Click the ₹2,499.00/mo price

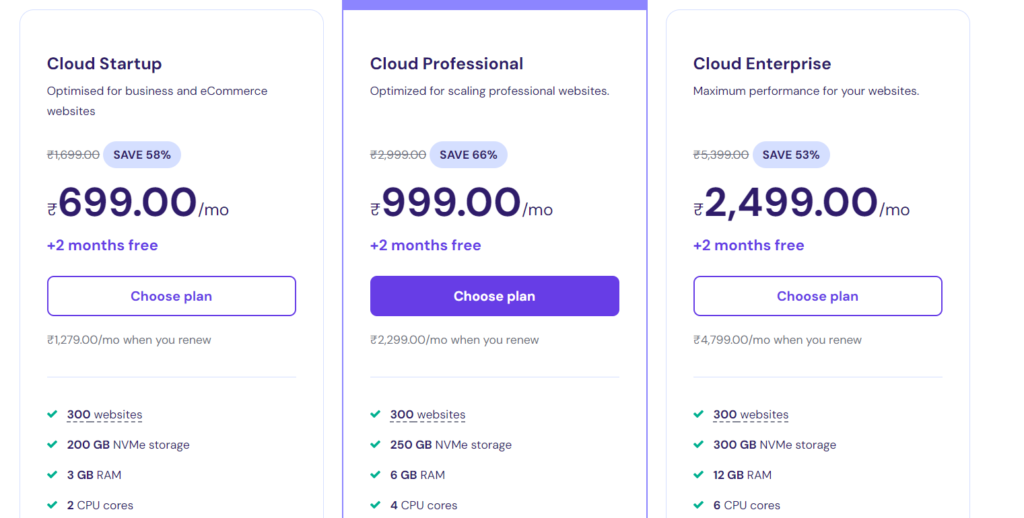(801, 202)
